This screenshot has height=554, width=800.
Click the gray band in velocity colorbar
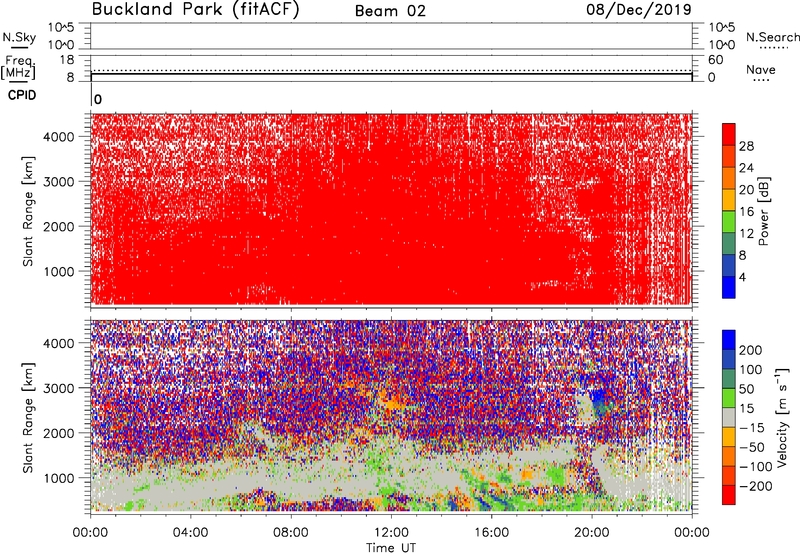coord(729,418)
